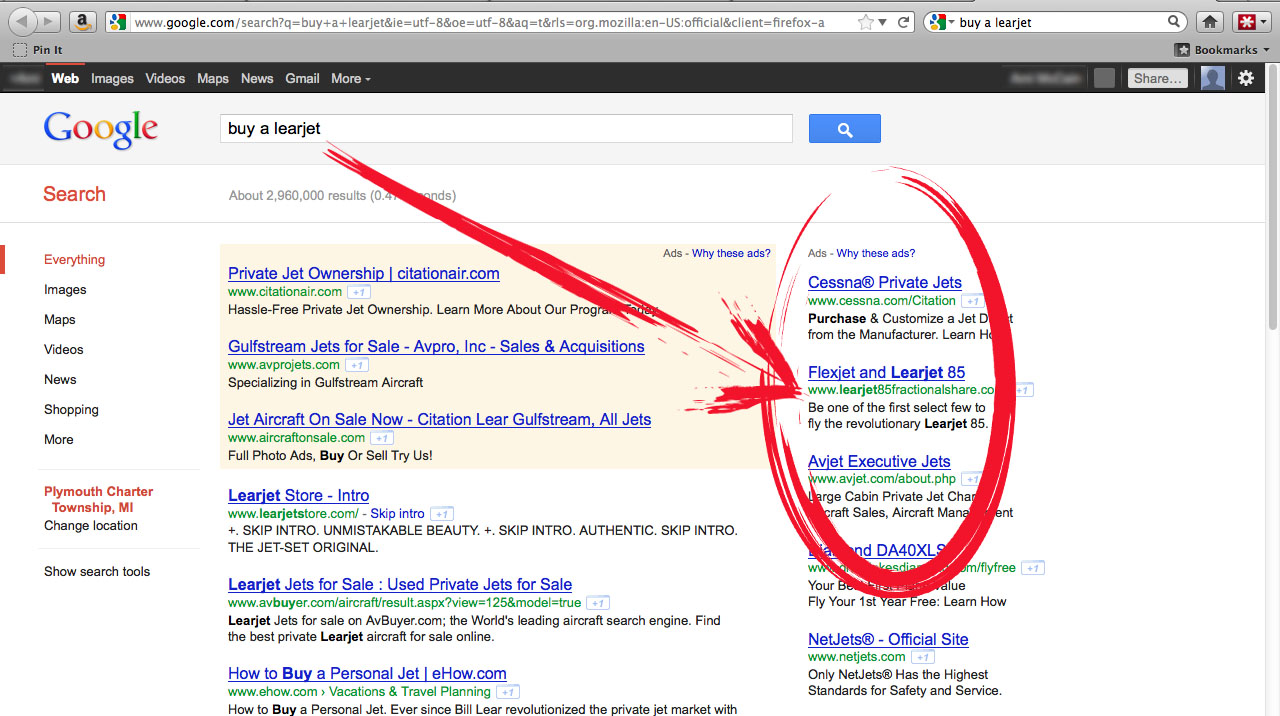Switch to Images in the Google top bar

pyautogui.click(x=112, y=78)
